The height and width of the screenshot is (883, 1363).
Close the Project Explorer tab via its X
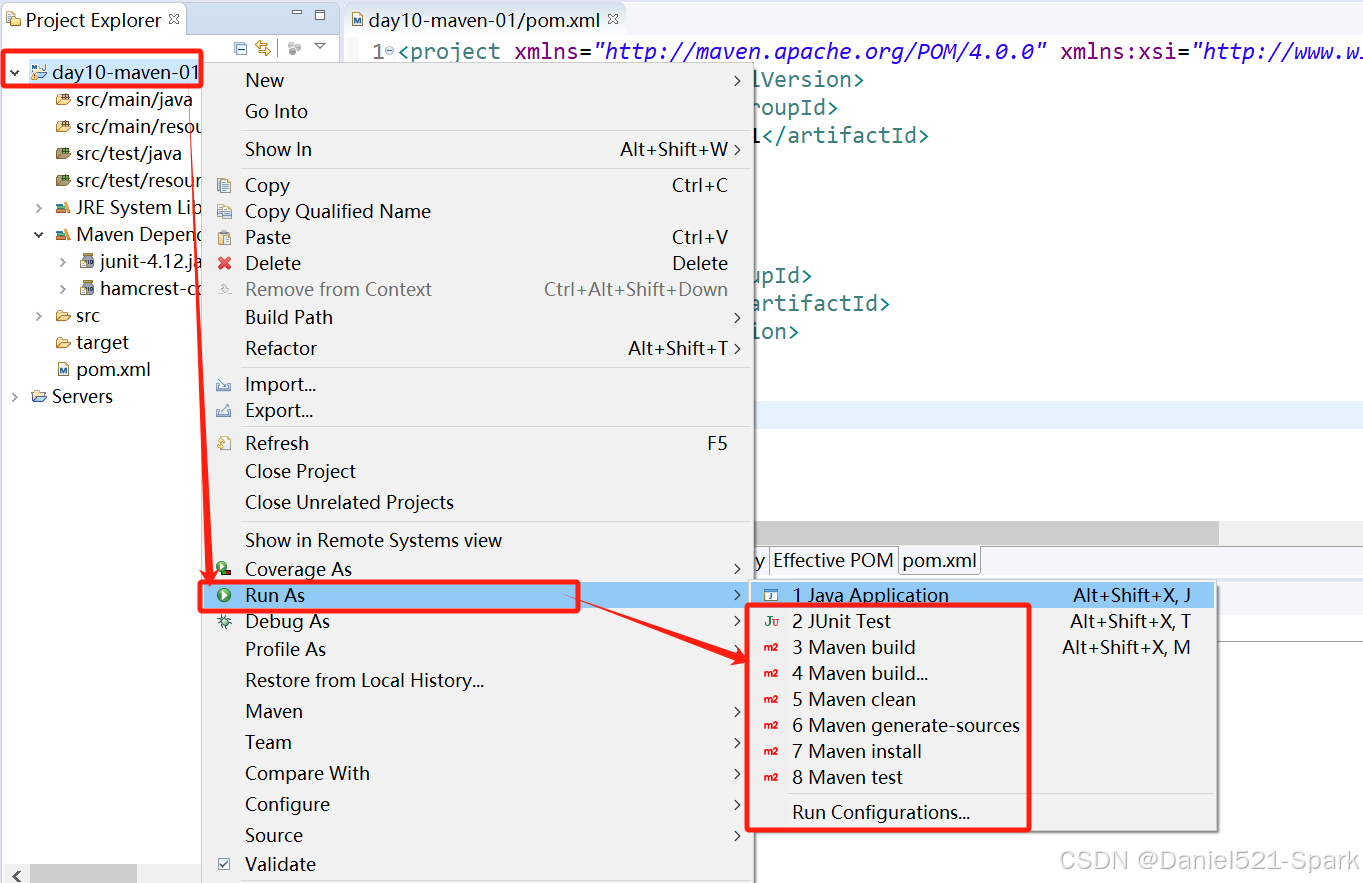point(174,18)
